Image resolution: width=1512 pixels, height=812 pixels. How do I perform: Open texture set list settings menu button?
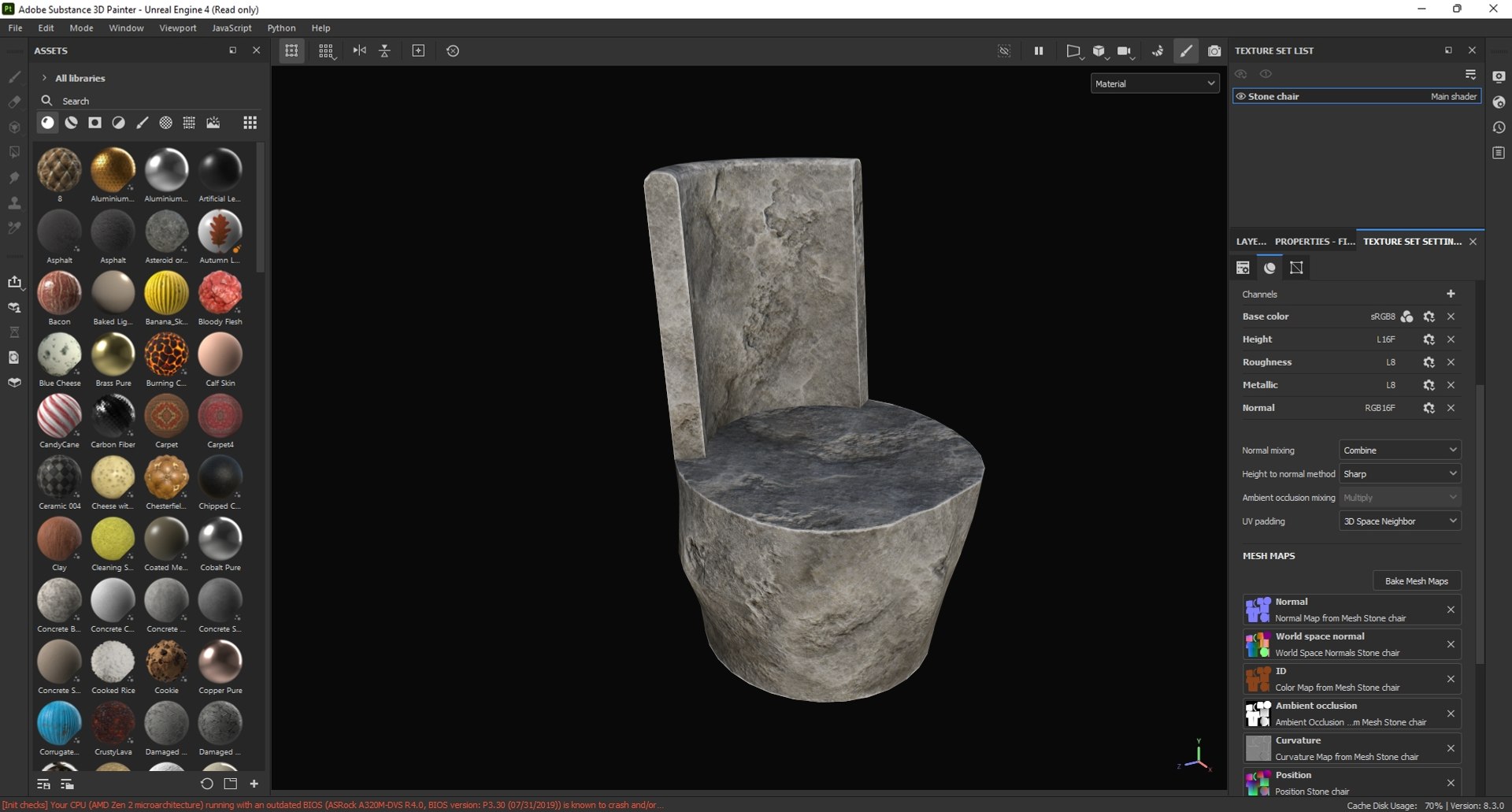tap(1470, 74)
